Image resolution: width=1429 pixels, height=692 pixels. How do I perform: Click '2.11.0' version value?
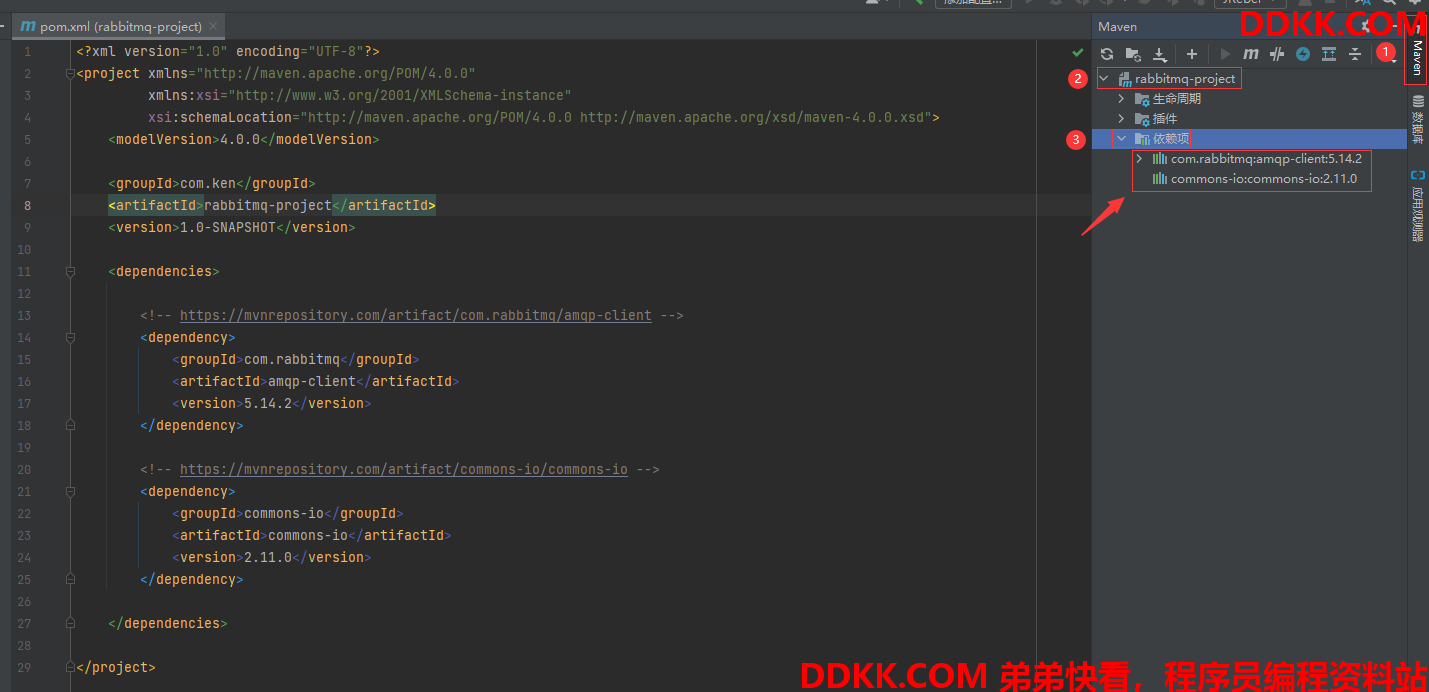(268, 557)
